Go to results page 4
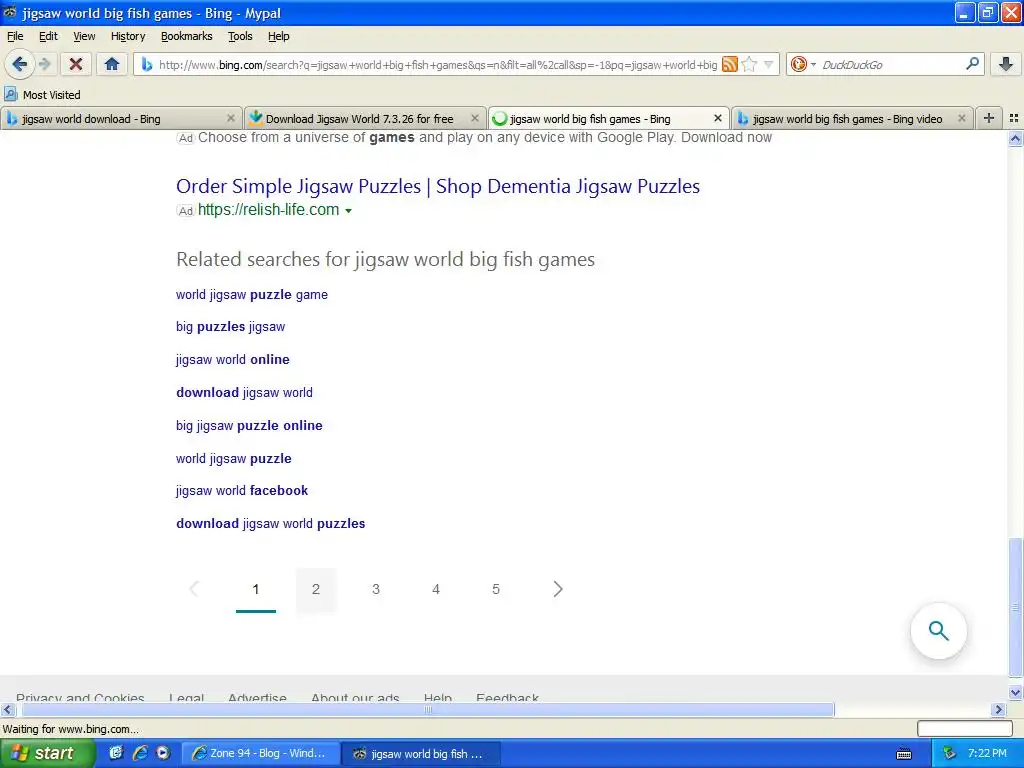 click(436, 590)
